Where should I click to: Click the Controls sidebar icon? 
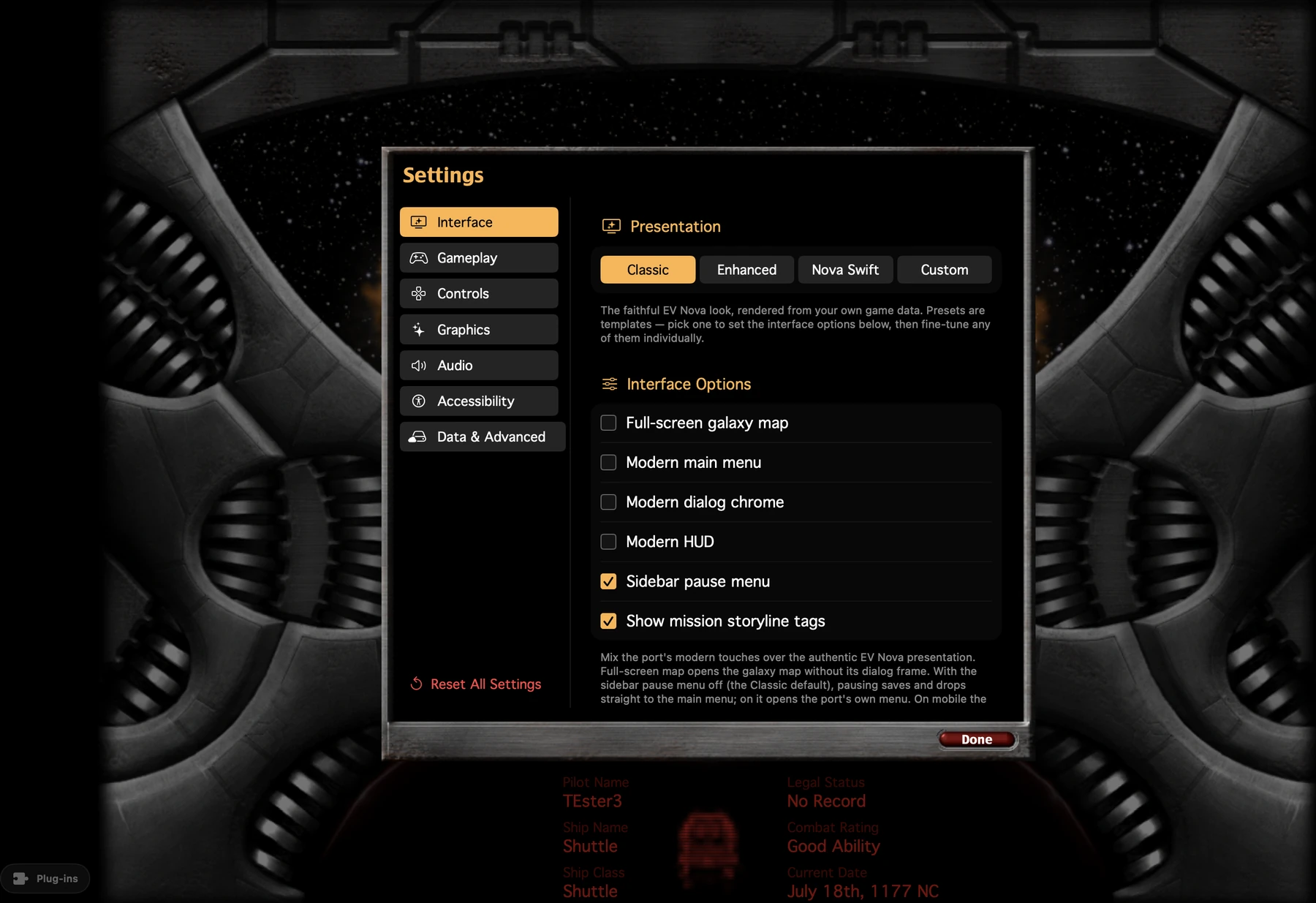pos(419,294)
